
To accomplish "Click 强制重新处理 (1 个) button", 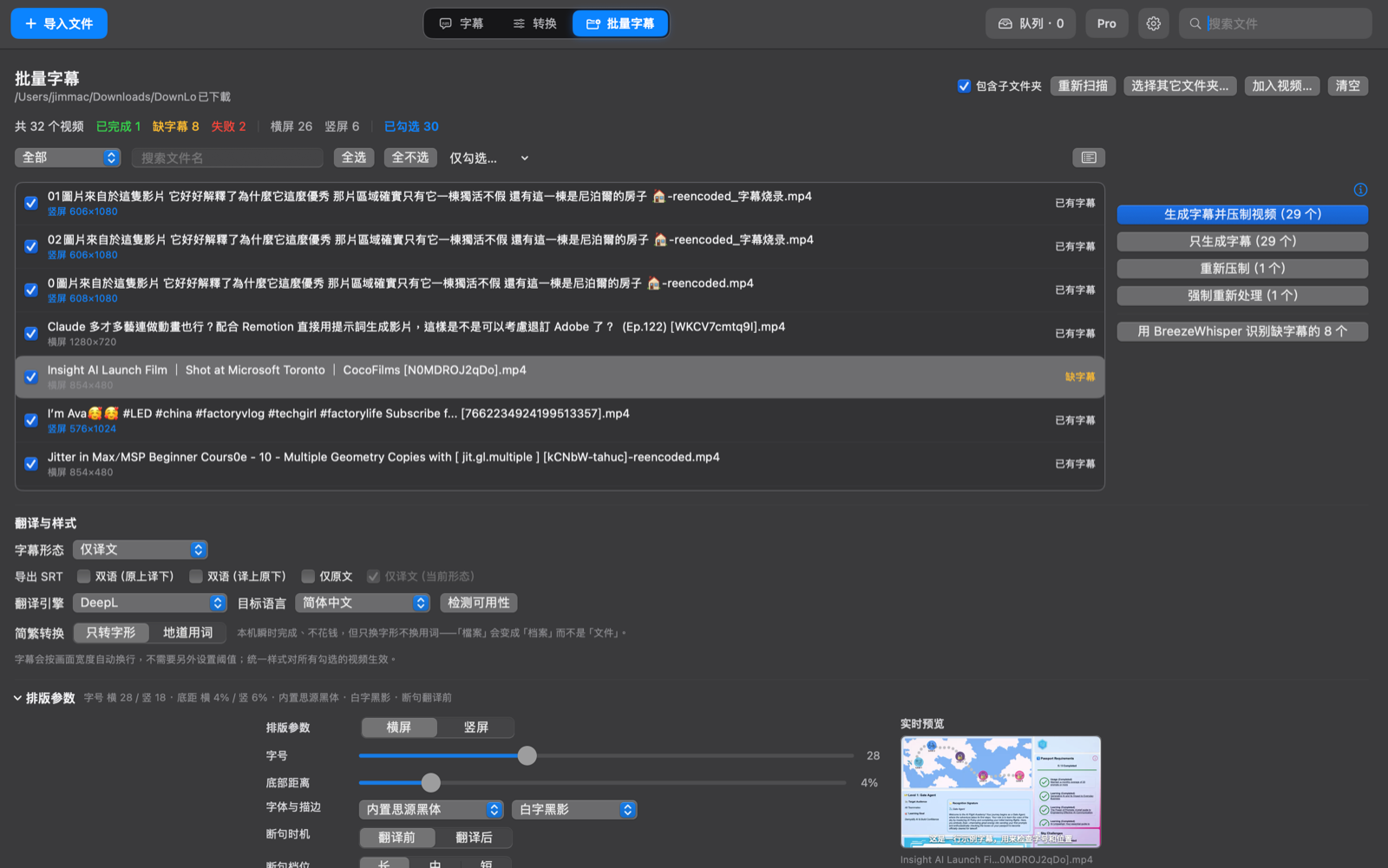I will pos(1242,296).
